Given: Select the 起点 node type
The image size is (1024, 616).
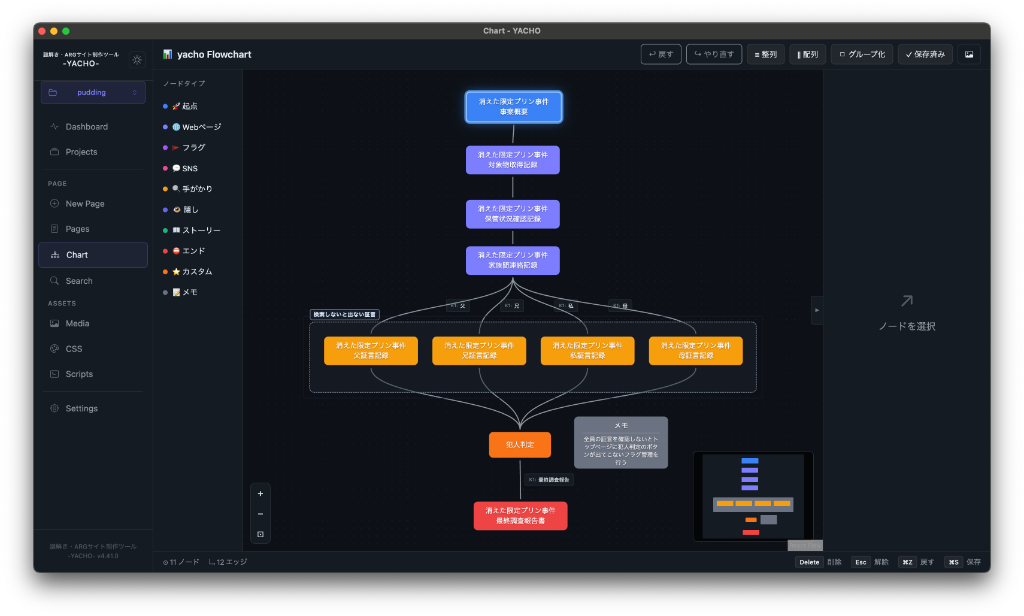Looking at the screenshot, I should point(185,106).
